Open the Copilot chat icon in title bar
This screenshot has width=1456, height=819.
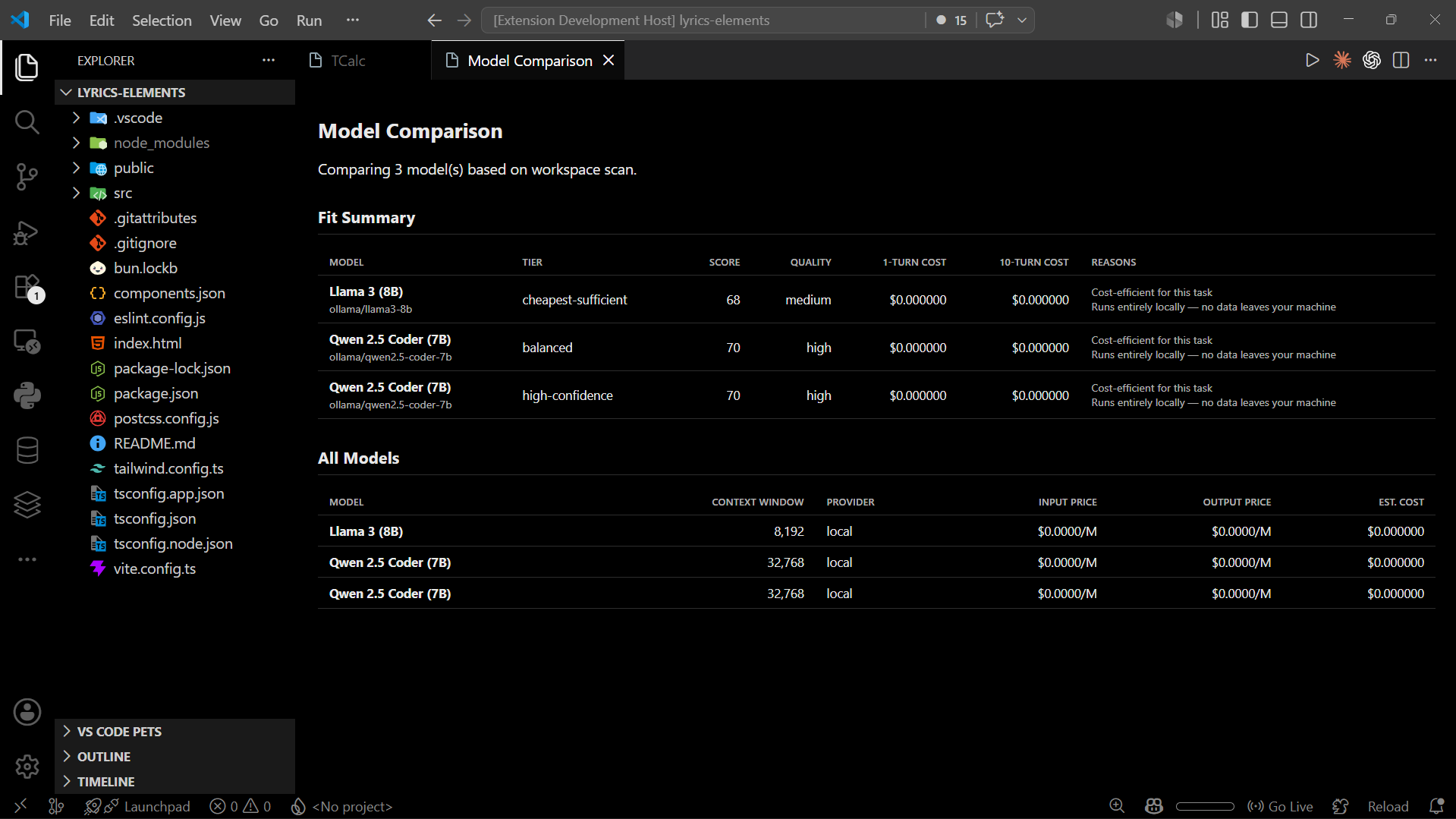coord(994,20)
